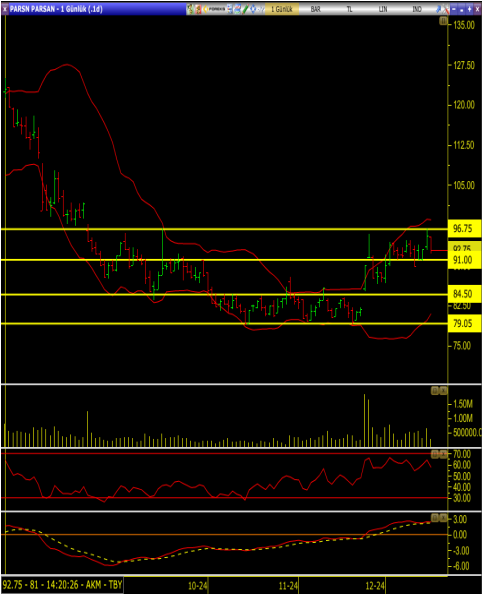Screen dimensions: 483x596
Task: Open the list icon right of FOREKS logo
Action: [230, 9]
